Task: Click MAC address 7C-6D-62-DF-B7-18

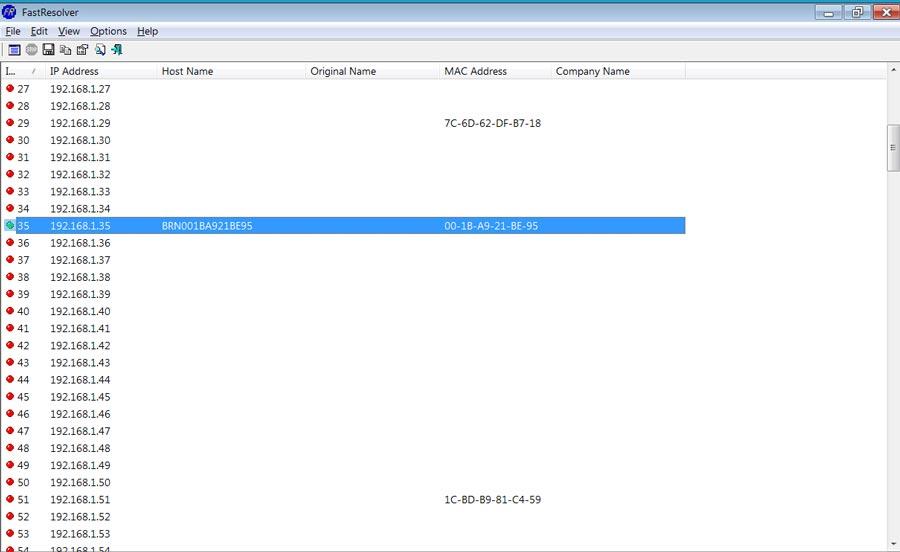Action: click(x=492, y=123)
